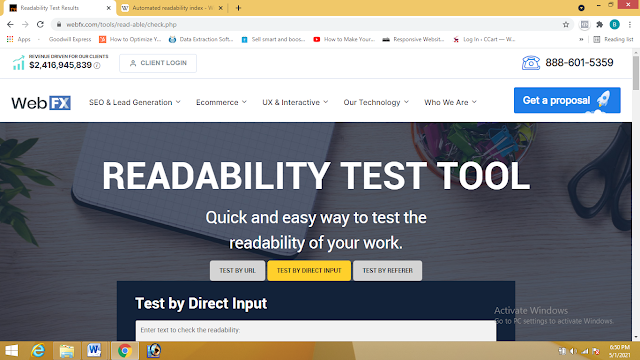Open the Windows Start button

tap(11, 351)
